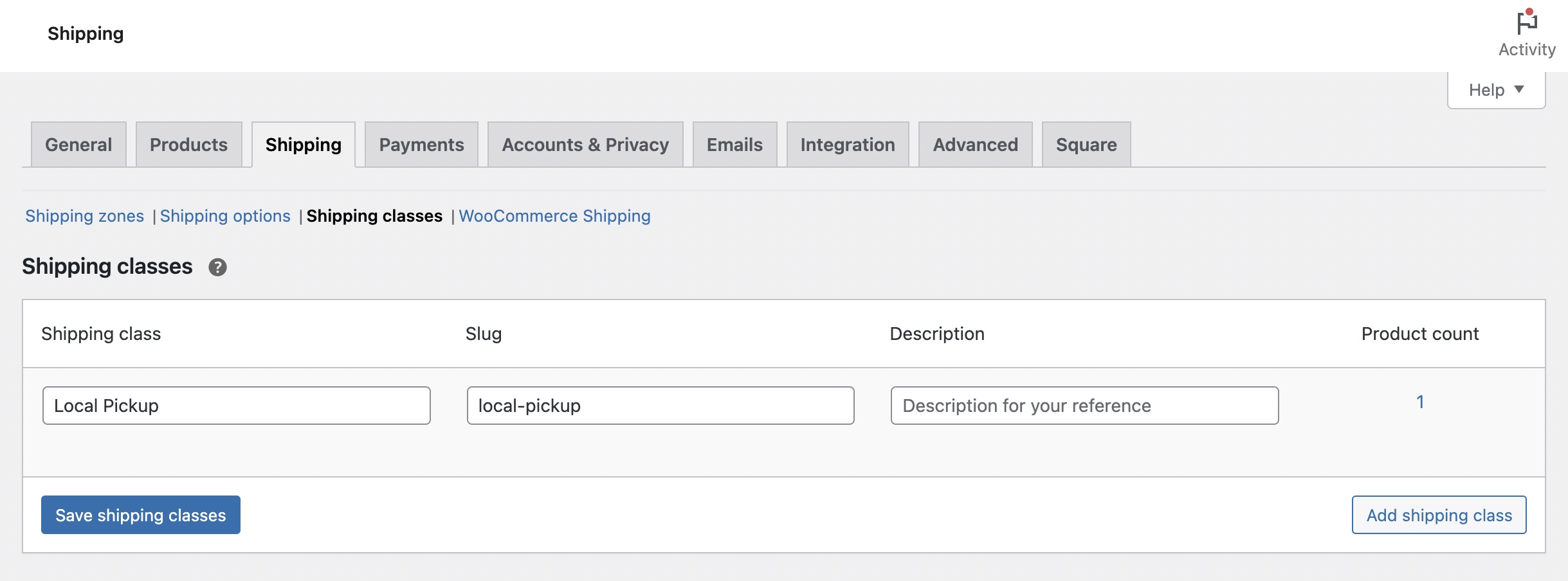This screenshot has width=1568, height=581.
Task: Open the Integration tab
Action: tap(848, 145)
